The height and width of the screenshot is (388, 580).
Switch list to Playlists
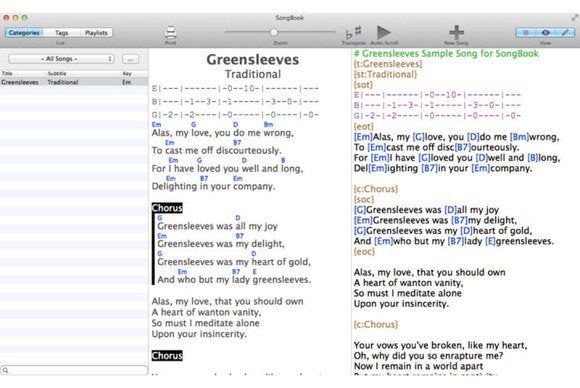tap(96, 33)
